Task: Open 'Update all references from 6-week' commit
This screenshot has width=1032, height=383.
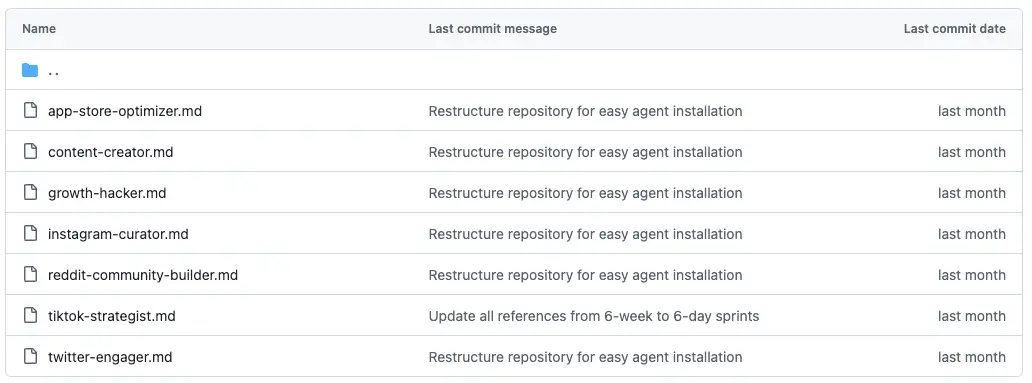Action: tap(594, 316)
